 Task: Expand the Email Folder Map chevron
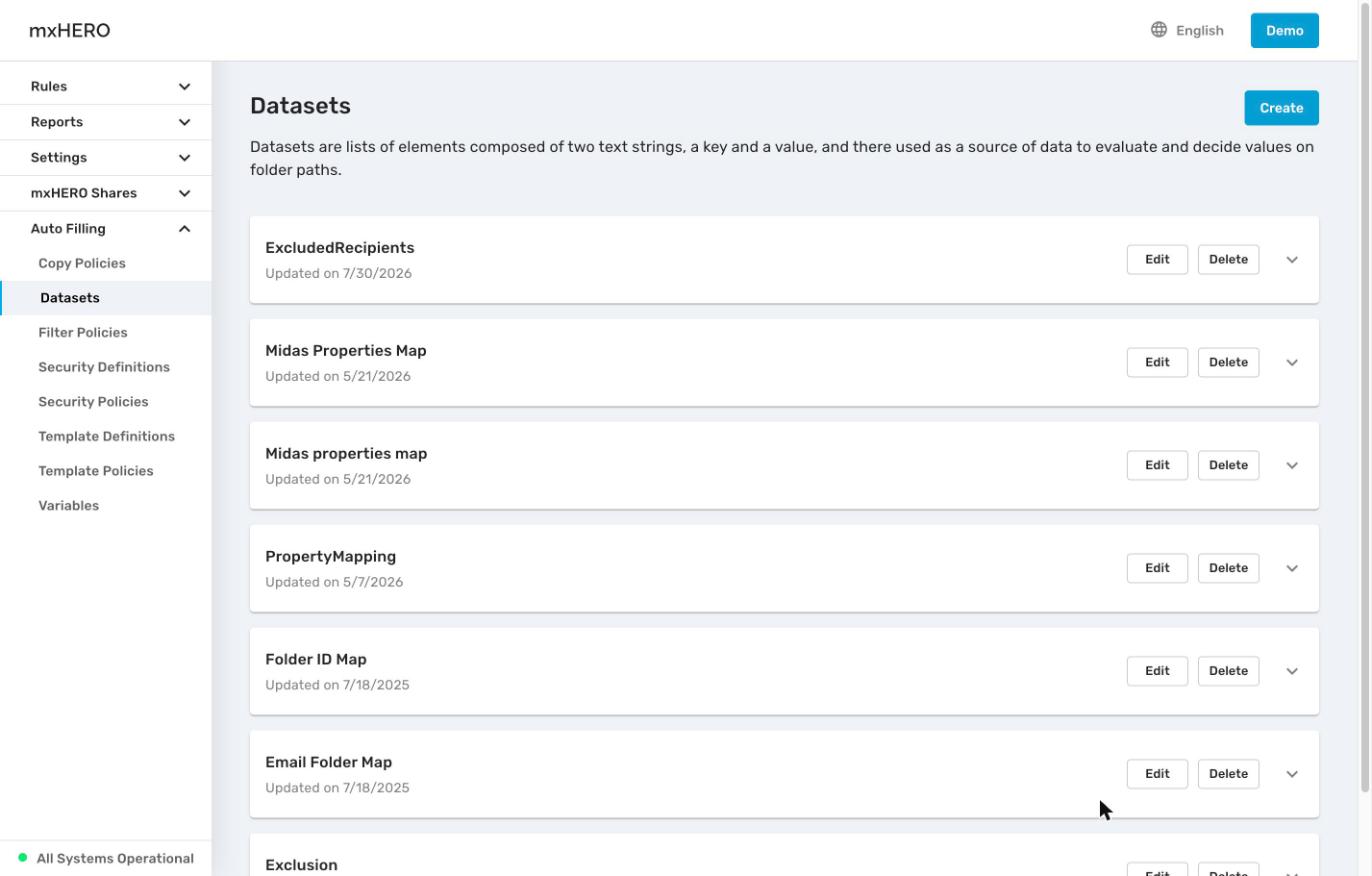(x=1292, y=775)
